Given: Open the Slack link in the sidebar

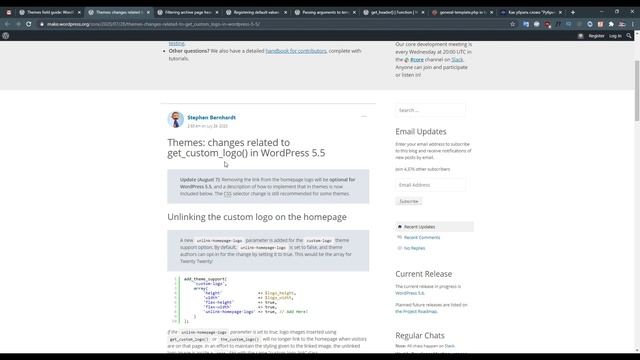Looking at the screenshot, I should (x=457, y=60).
